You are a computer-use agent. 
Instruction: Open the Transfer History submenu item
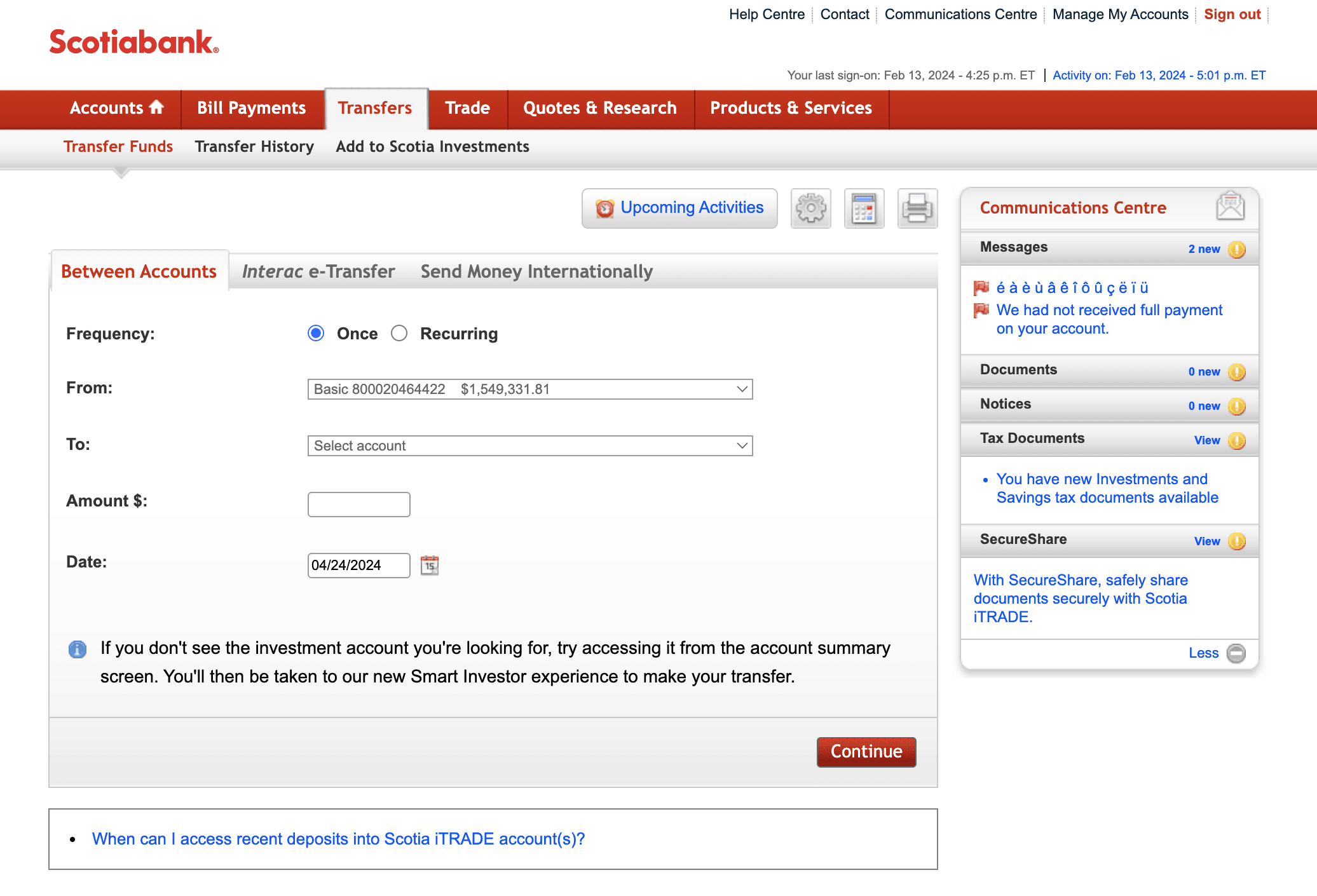[254, 147]
